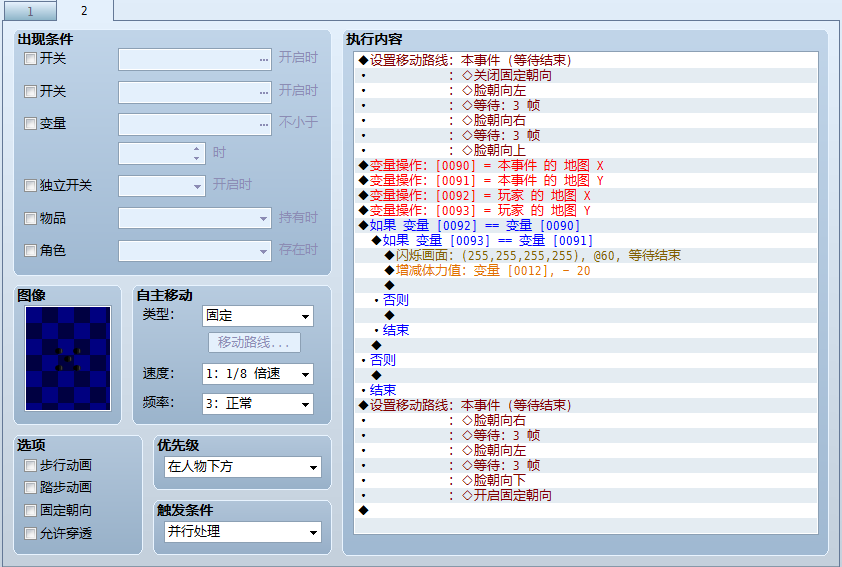This screenshot has width=842, height=567.
Task: Select 如果 变量 [0093] == 变量 [0091] line
Action: [x=586, y=241]
